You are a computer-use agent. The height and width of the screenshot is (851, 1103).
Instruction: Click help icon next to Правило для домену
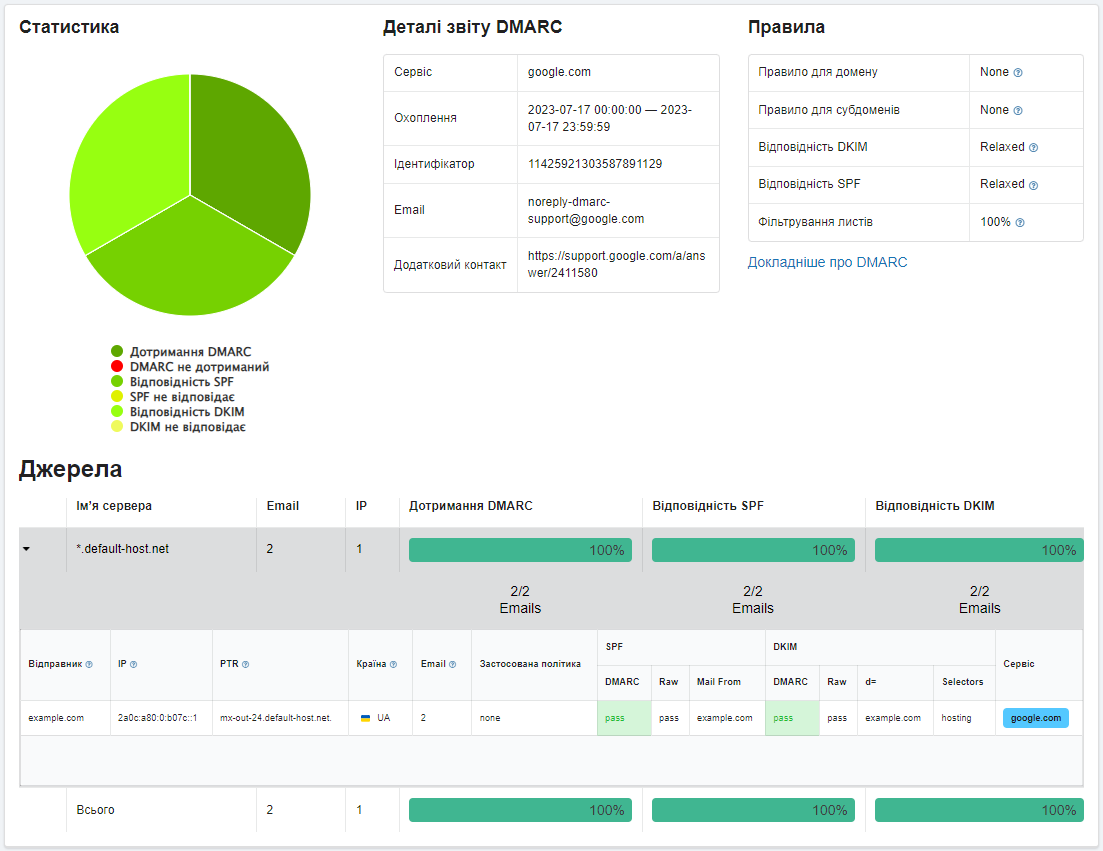pos(1018,73)
